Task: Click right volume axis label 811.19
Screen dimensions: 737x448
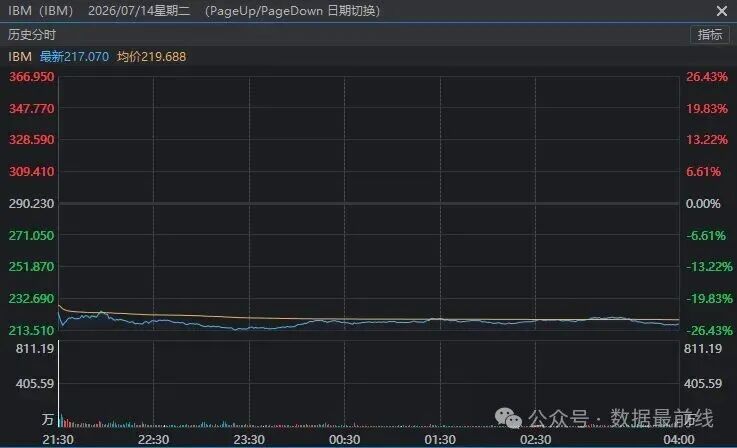Action: 703,349
